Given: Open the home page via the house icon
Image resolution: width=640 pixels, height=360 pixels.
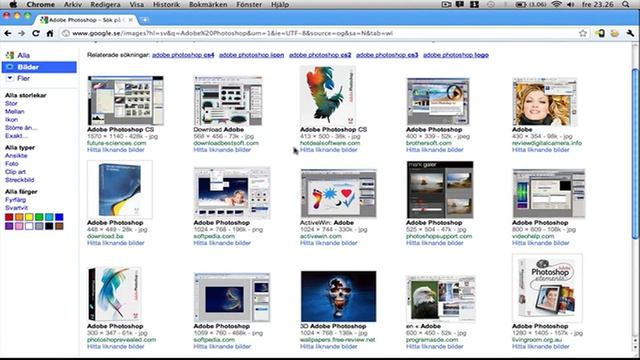Looking at the screenshot, I should coord(50,33).
